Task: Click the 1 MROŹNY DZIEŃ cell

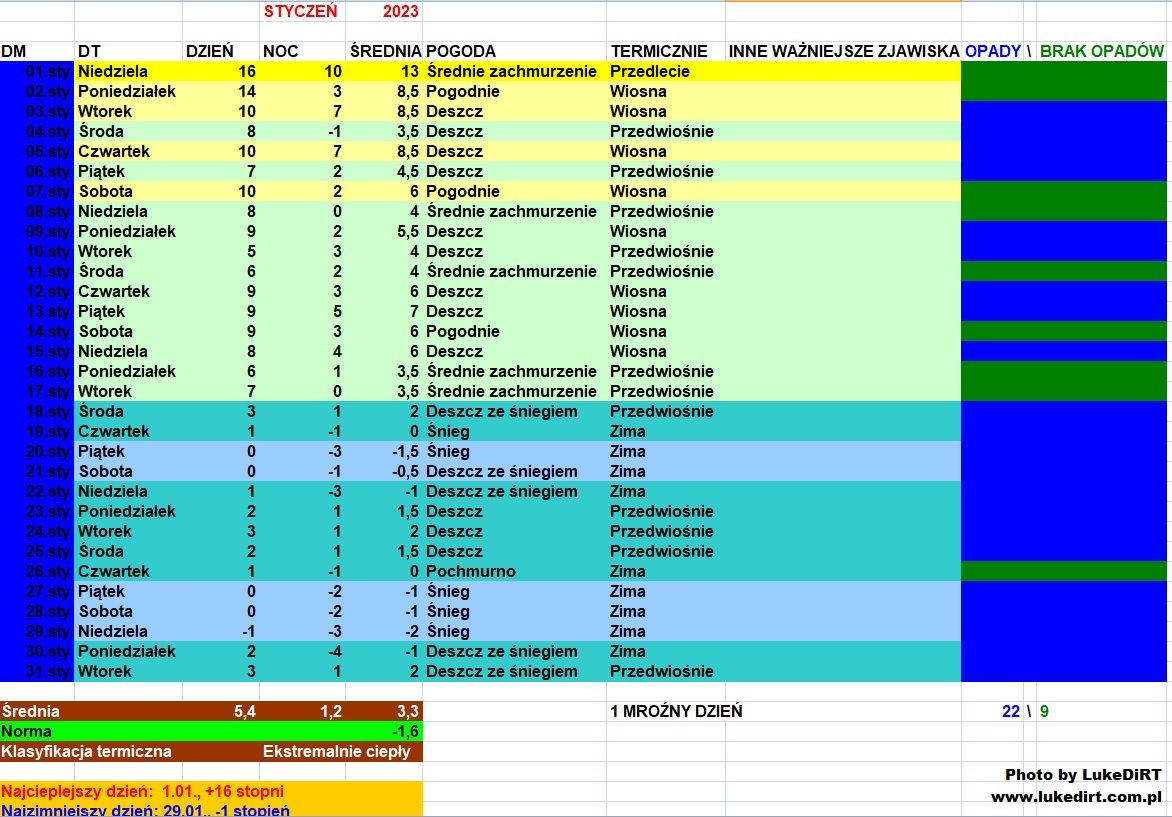Action: tap(676, 711)
